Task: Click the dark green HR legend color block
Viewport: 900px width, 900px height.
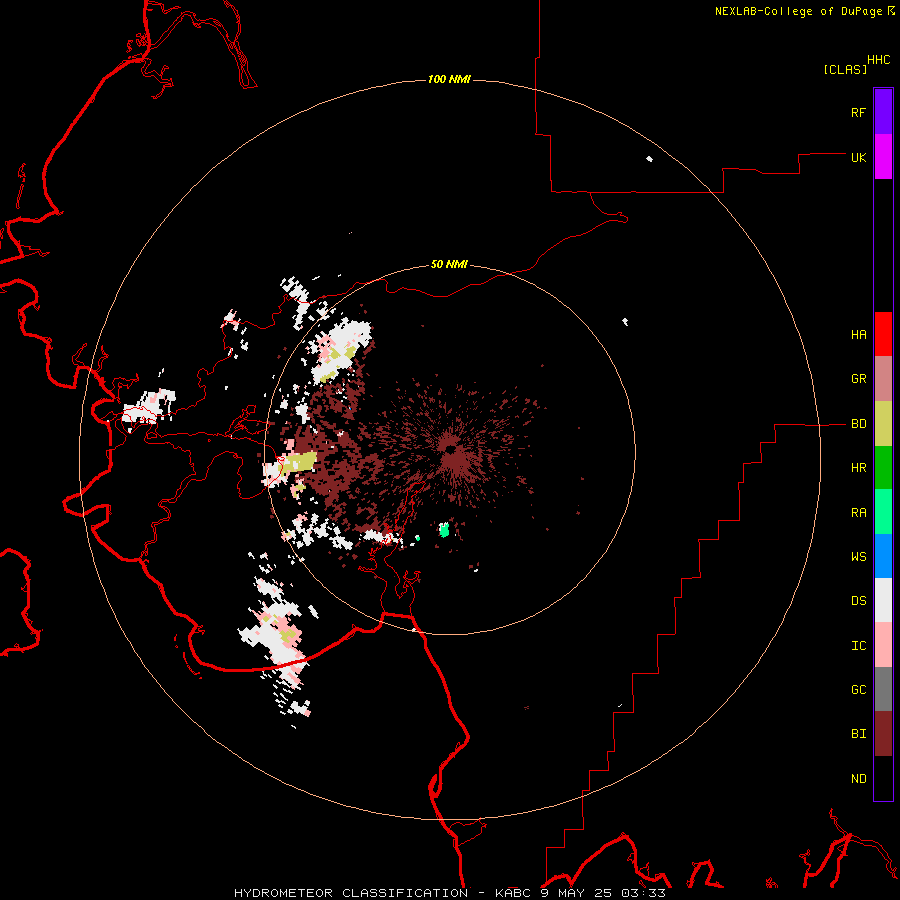Action: click(x=883, y=468)
